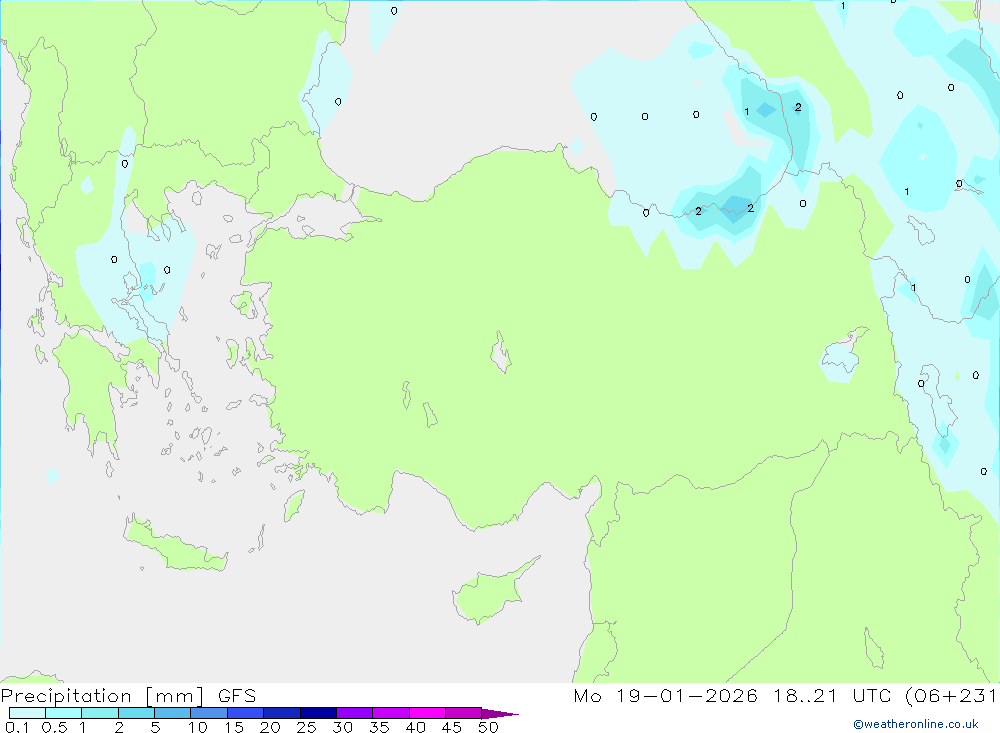Click the legend label "45"

[452, 727]
